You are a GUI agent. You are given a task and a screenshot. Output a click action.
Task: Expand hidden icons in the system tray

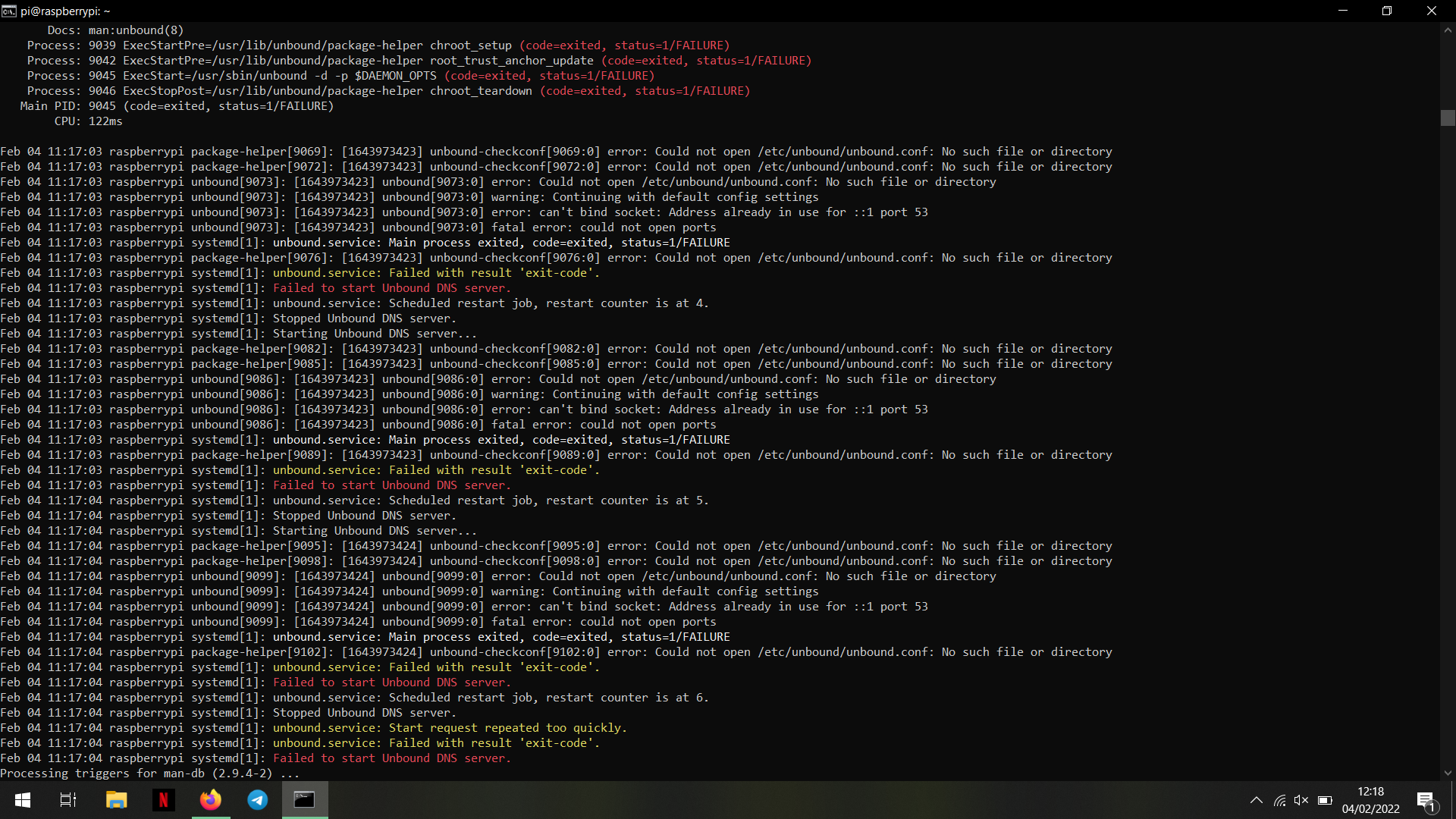coord(1257,800)
